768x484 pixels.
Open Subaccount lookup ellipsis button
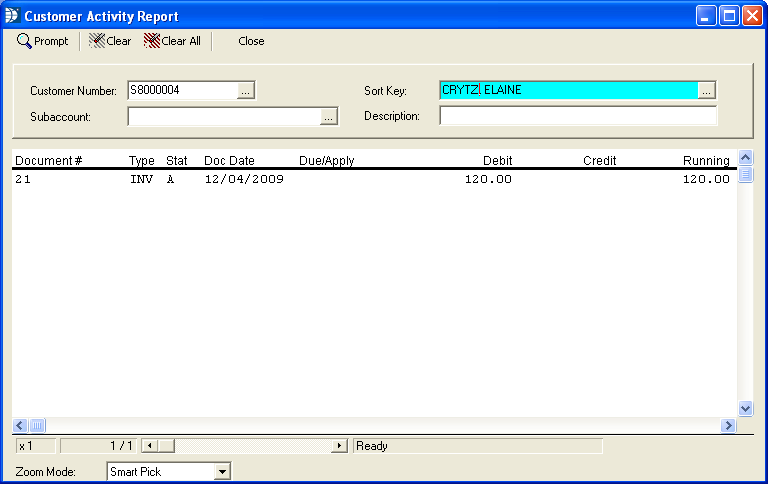tap(329, 117)
